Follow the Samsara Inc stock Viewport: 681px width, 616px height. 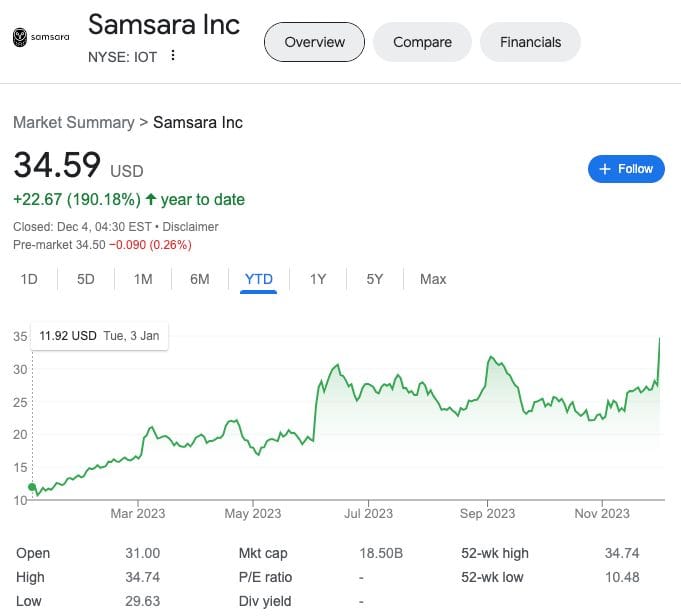pyautogui.click(x=625, y=169)
